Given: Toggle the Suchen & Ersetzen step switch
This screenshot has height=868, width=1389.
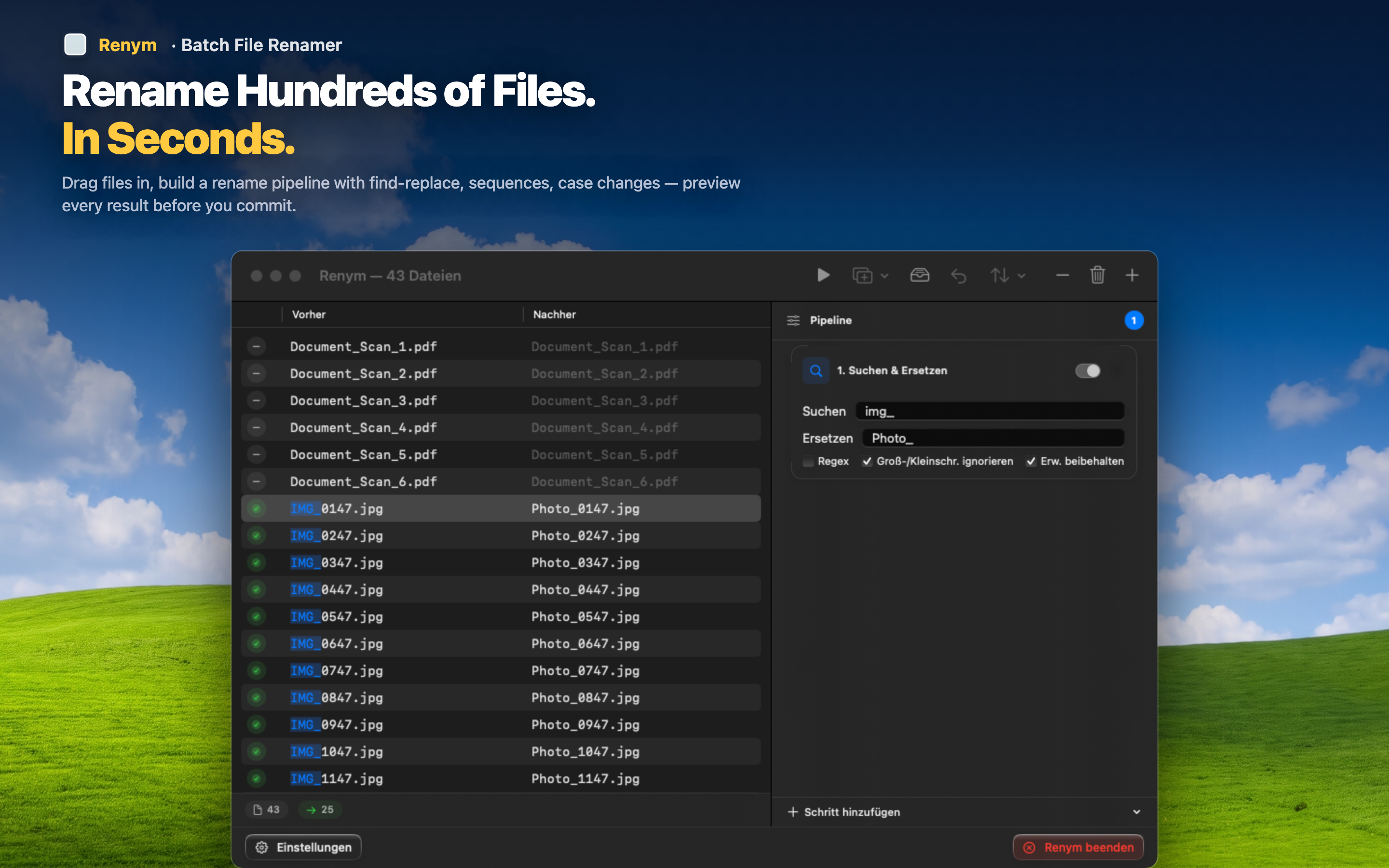Looking at the screenshot, I should [x=1088, y=371].
